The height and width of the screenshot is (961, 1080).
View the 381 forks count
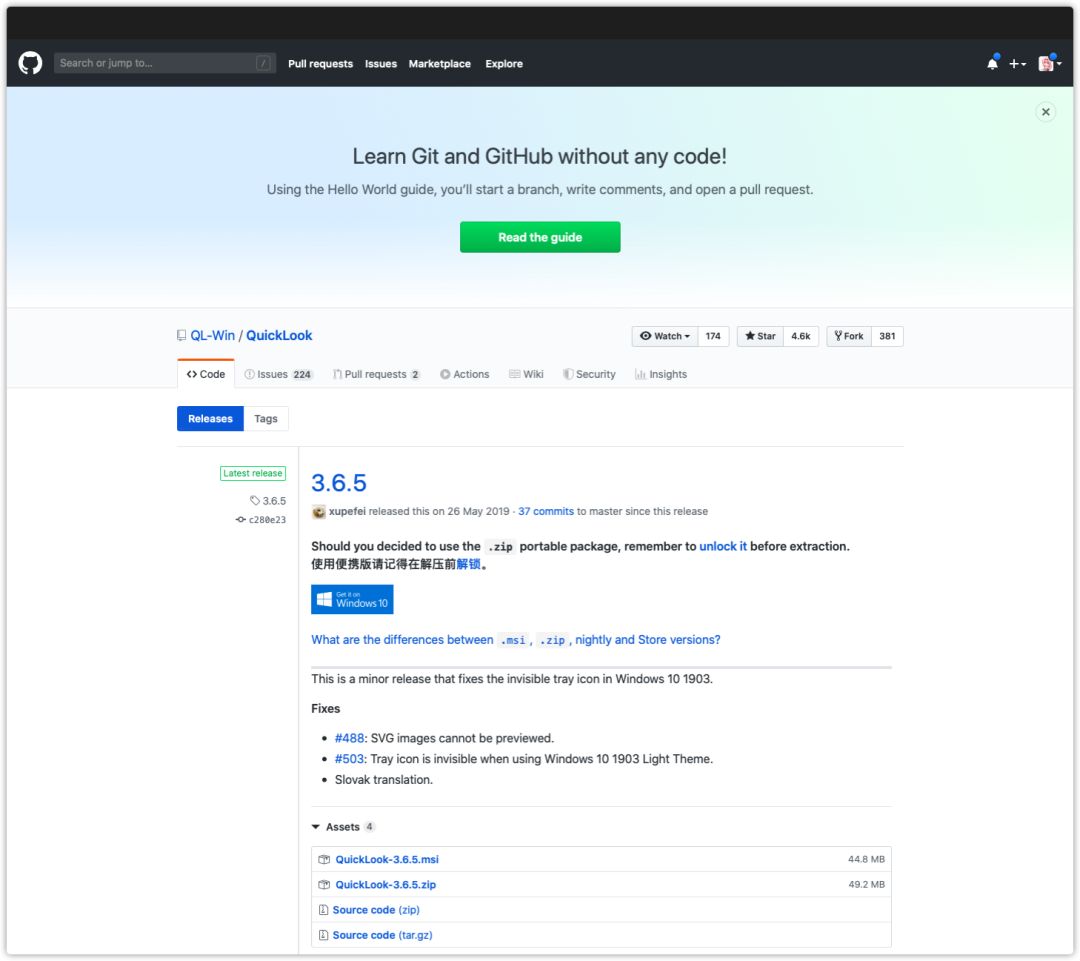(887, 336)
